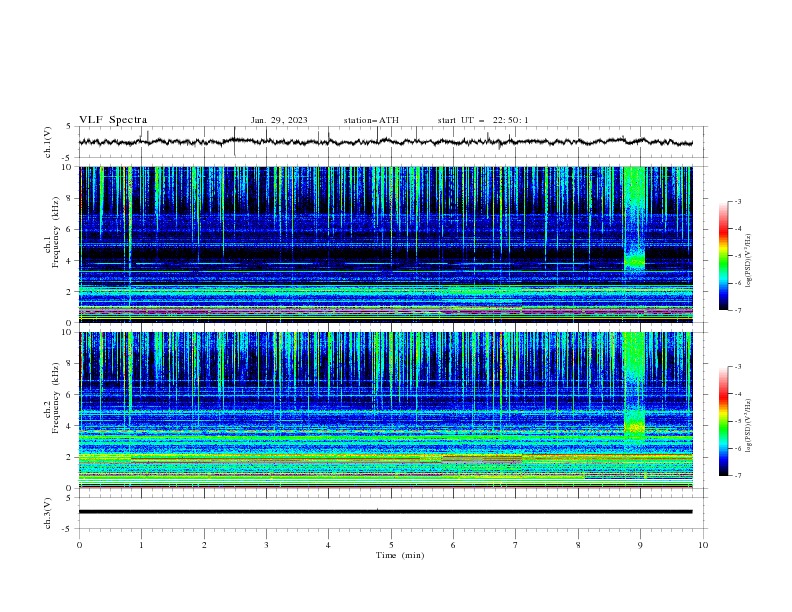Click the ch.1 spectrogram color bar

click(x=723, y=256)
